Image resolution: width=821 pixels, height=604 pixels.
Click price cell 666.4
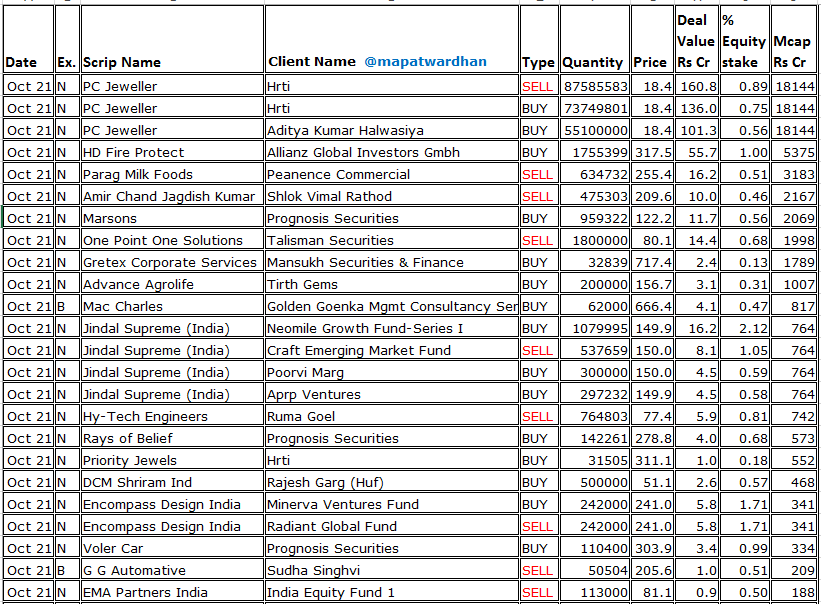tap(652, 306)
